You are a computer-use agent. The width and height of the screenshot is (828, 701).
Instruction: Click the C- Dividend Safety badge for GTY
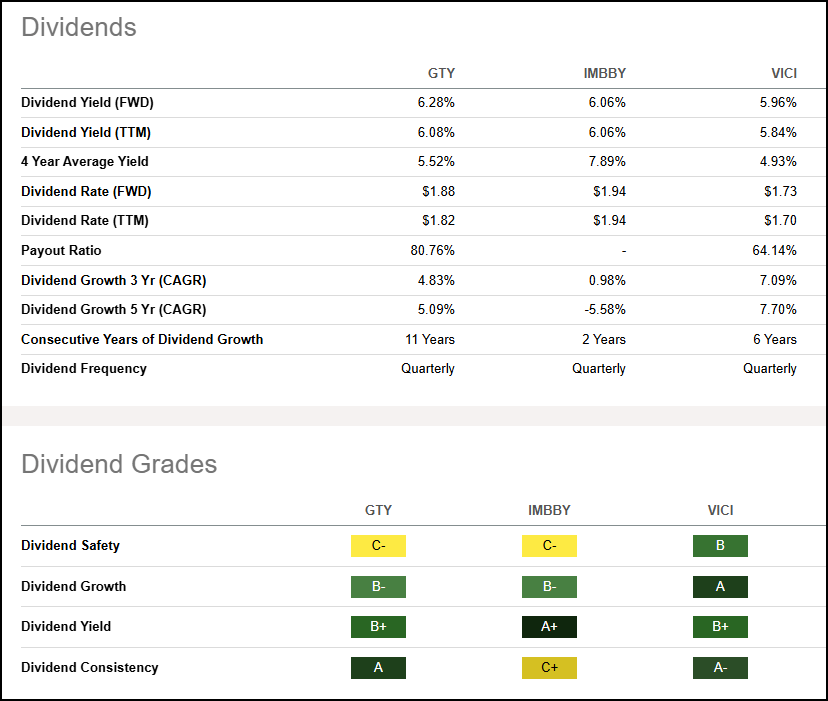point(378,546)
